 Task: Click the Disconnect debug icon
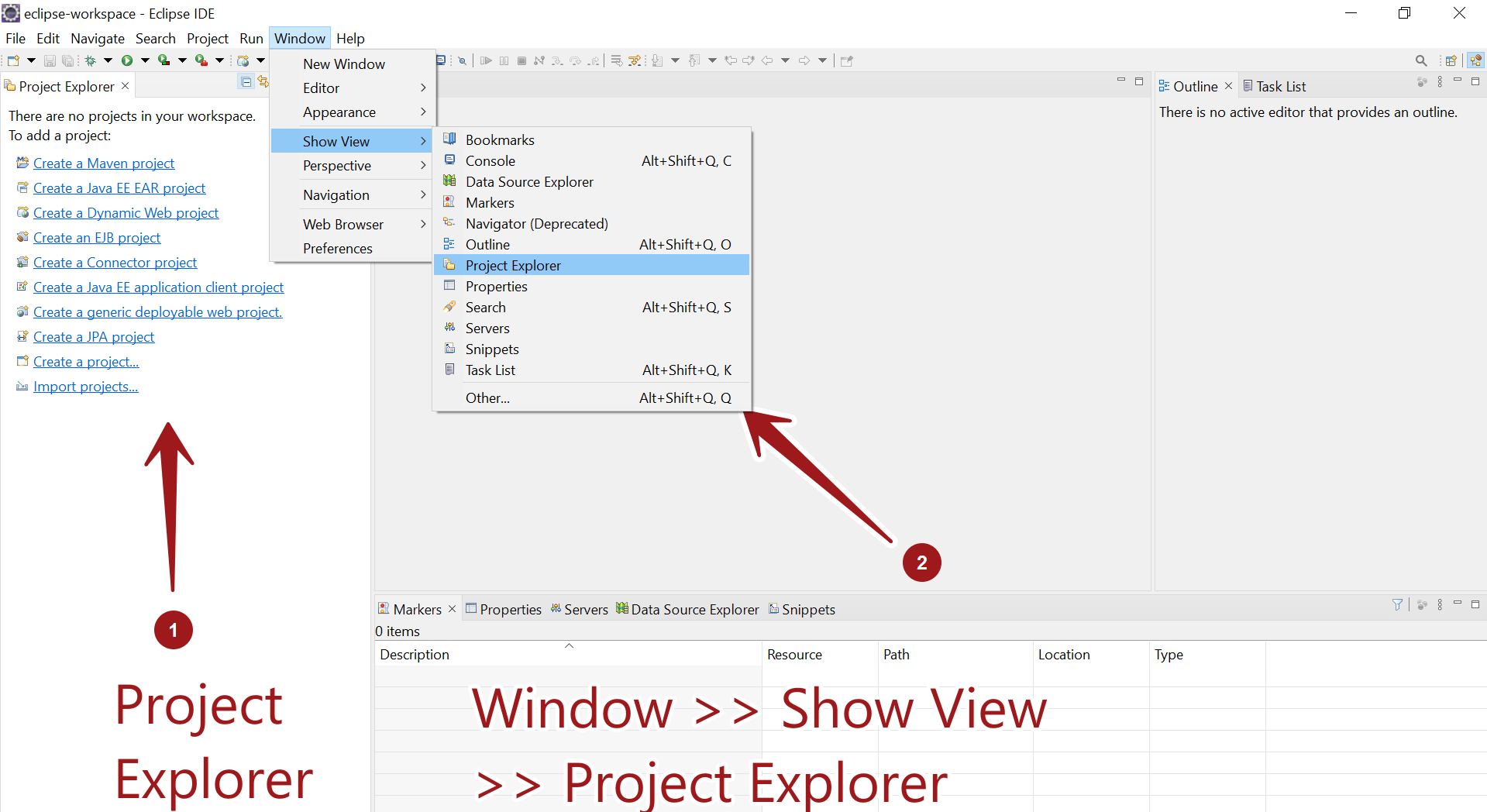click(539, 60)
